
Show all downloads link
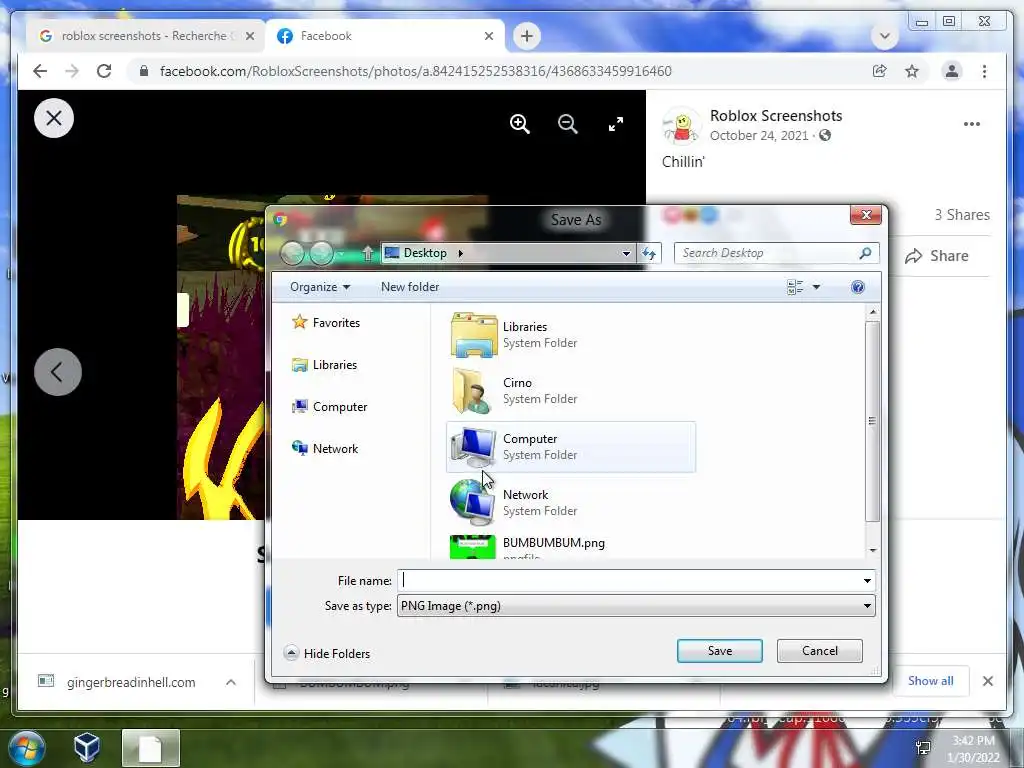(931, 681)
